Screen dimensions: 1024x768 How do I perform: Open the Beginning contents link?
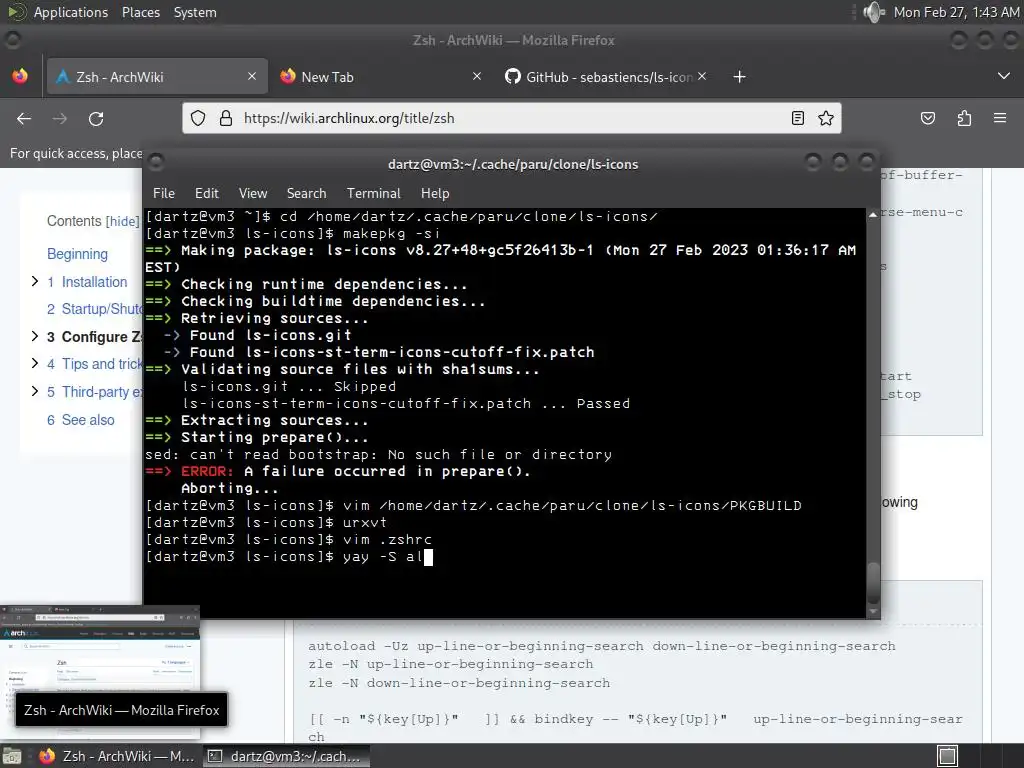(x=77, y=254)
